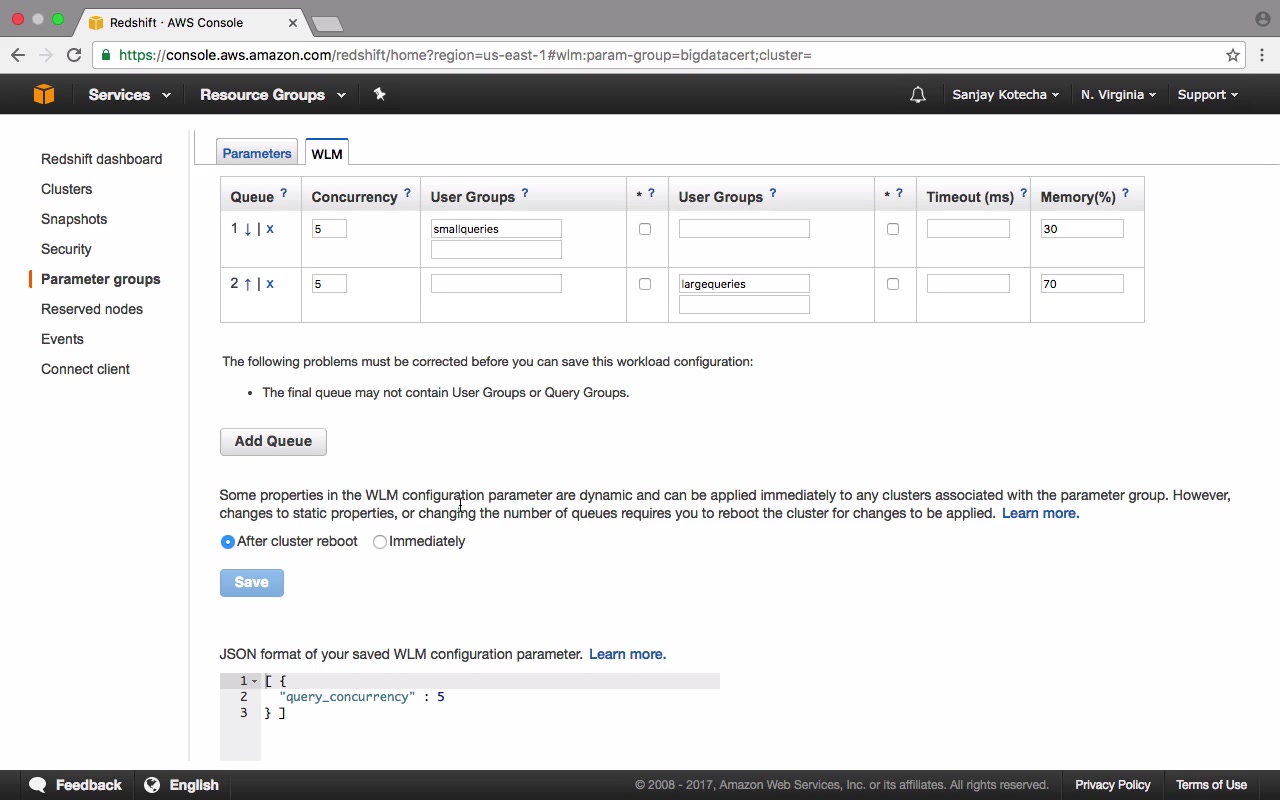The image size is (1280, 800).
Task: Show help for the Timeout (ms) column
Action: click(x=1023, y=194)
